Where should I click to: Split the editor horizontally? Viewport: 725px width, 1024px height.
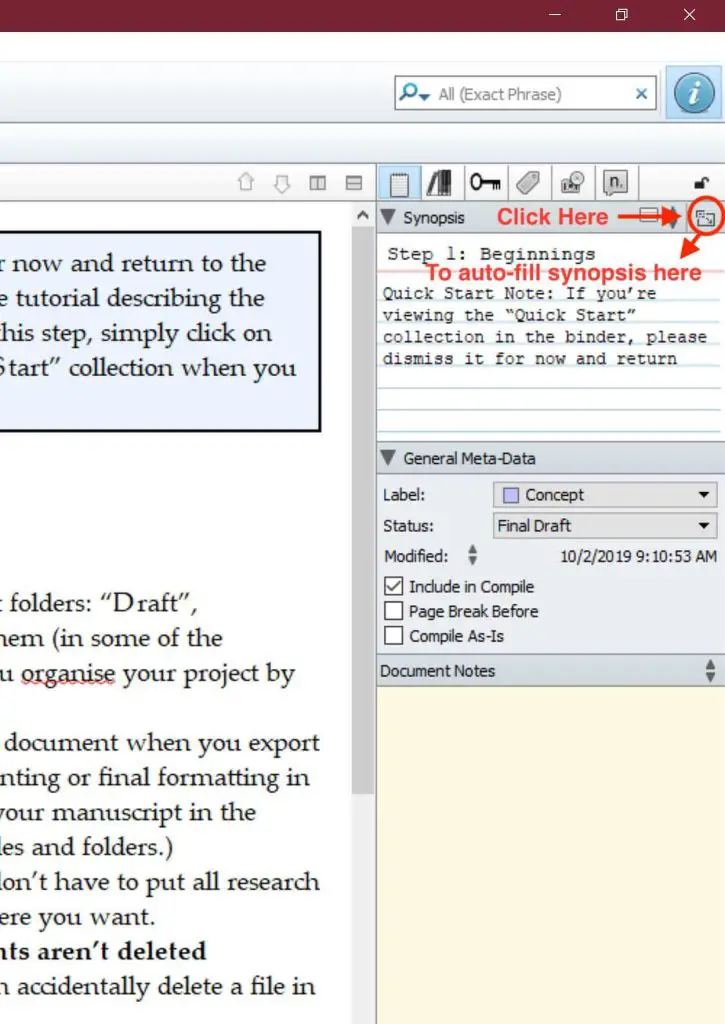tap(353, 183)
